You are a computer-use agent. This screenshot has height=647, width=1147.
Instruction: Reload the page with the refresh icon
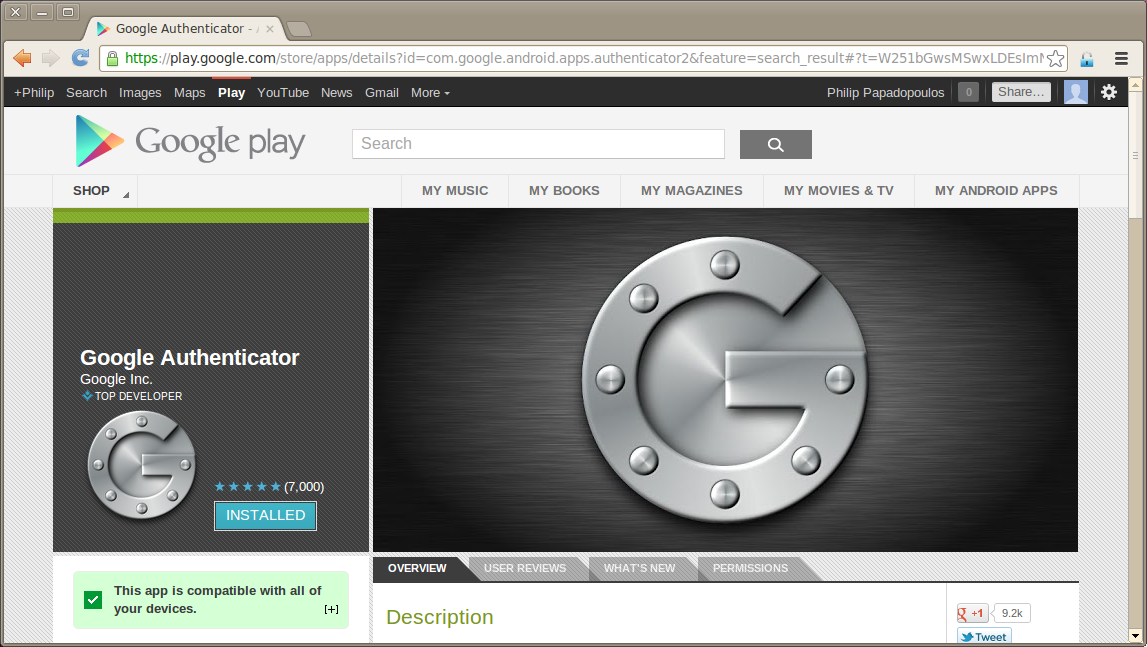pos(80,58)
